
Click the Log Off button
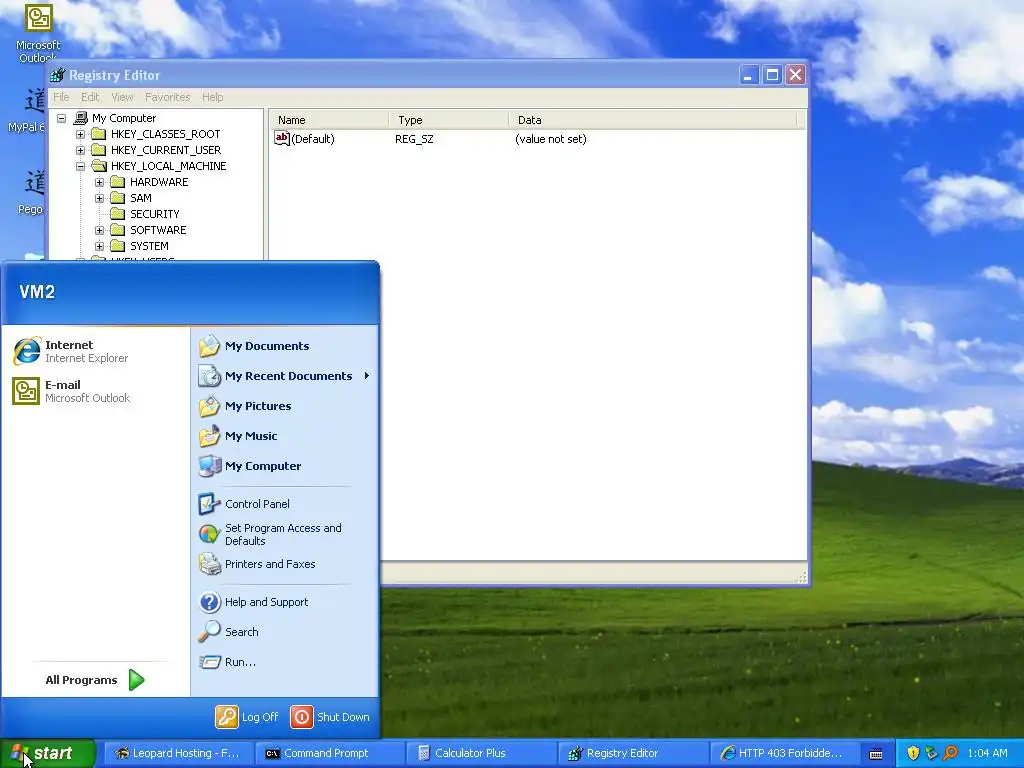[x=248, y=717]
